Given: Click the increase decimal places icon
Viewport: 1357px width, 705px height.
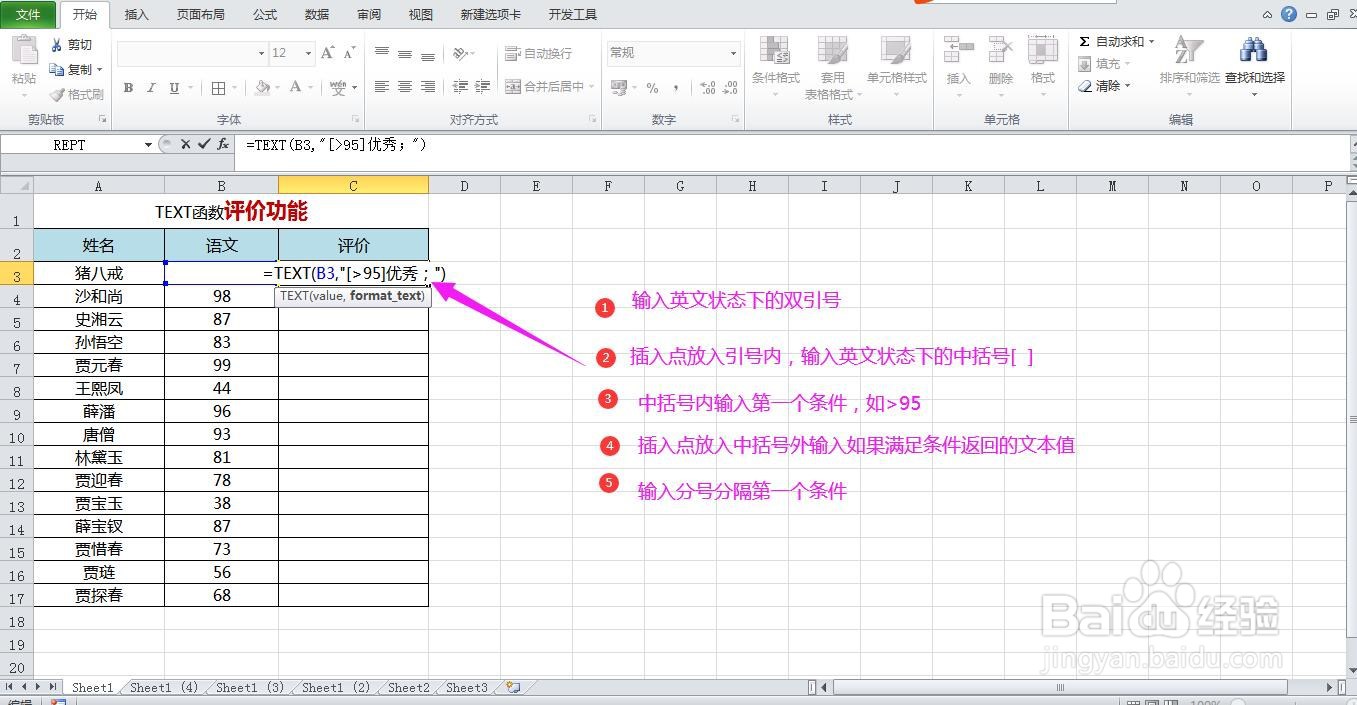Looking at the screenshot, I should tap(707, 88).
